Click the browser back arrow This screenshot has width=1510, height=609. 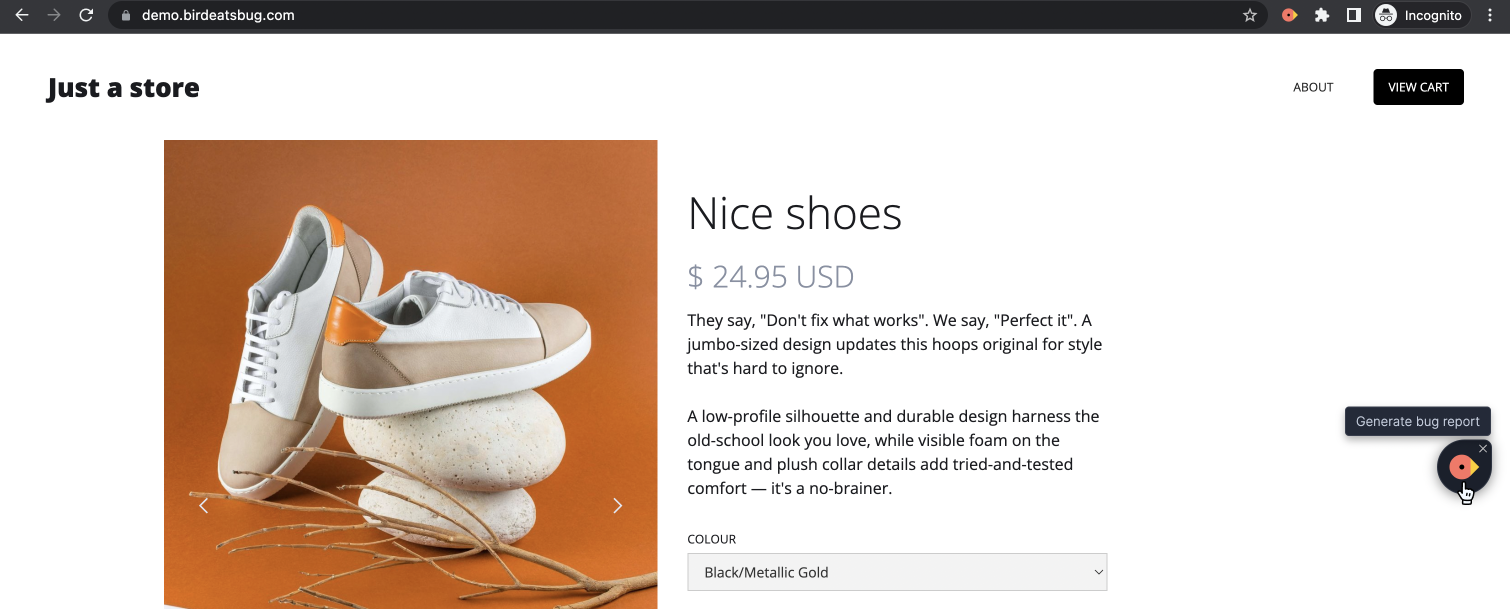(22, 15)
